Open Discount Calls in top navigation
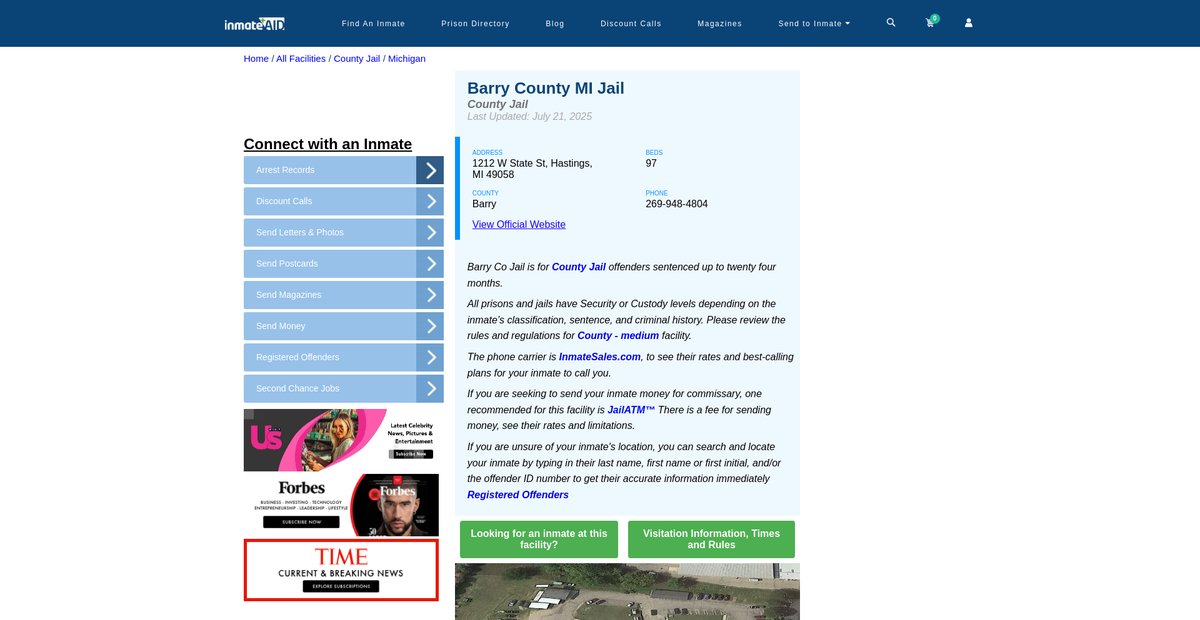This screenshot has width=1200, height=620. [631, 23]
